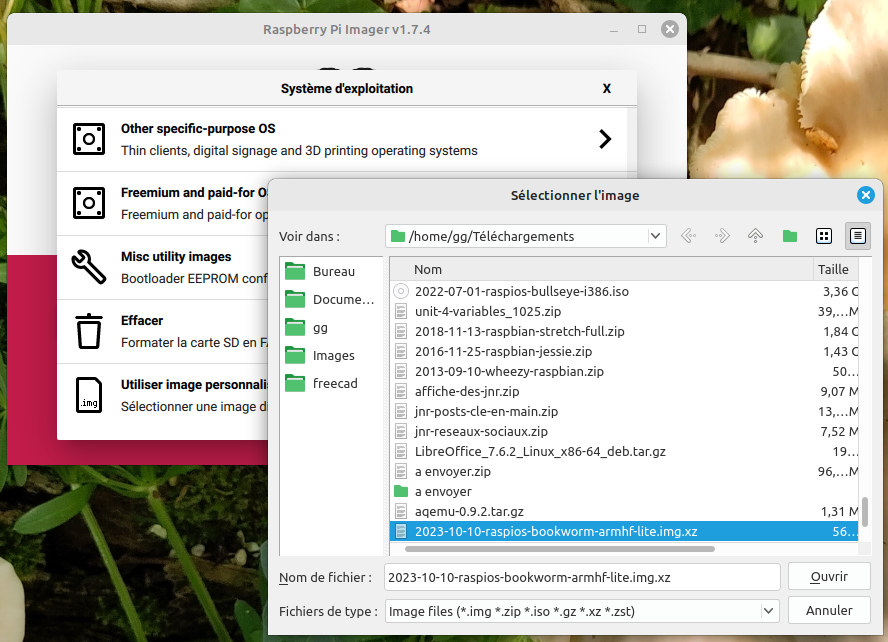Screen dimensions: 888x642
Task: Maximize the Raspberry Pi Imager window
Action: point(642,29)
